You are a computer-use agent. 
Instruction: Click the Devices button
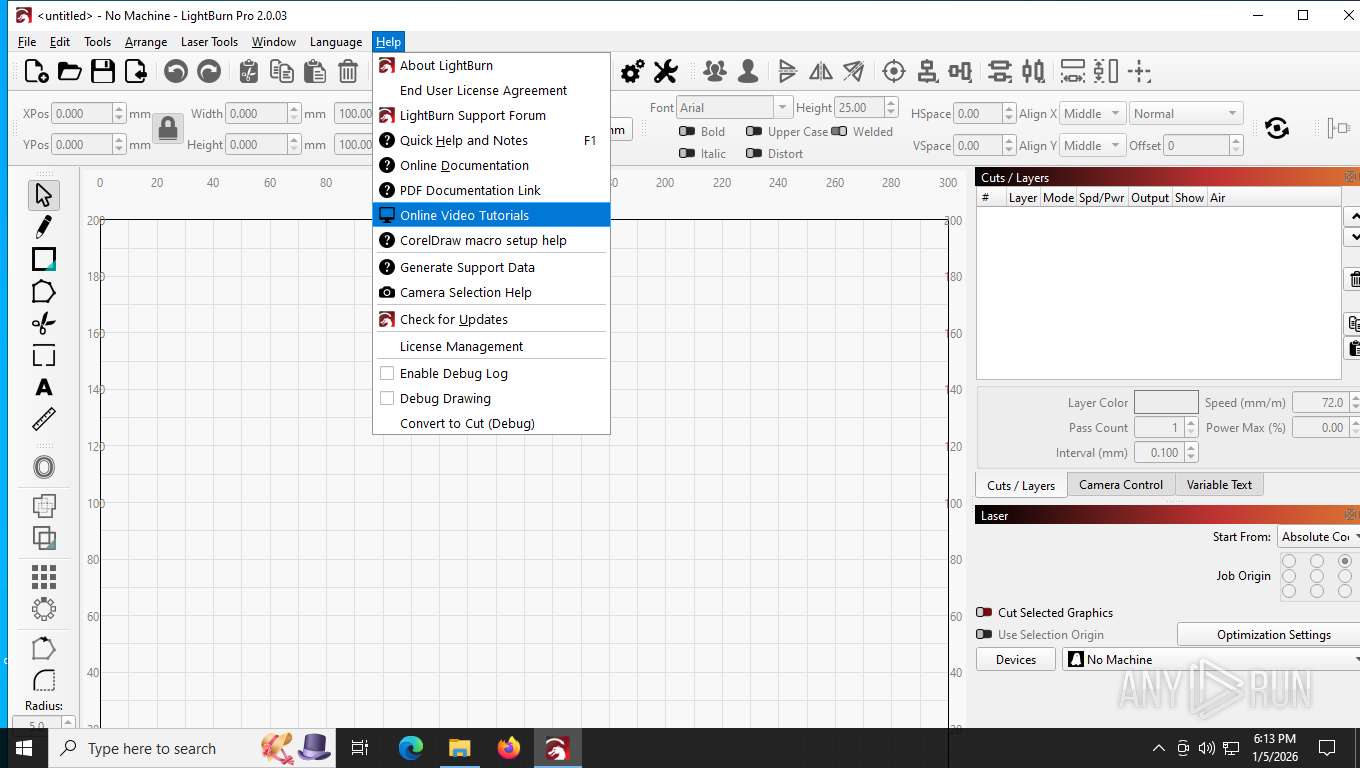1016,659
